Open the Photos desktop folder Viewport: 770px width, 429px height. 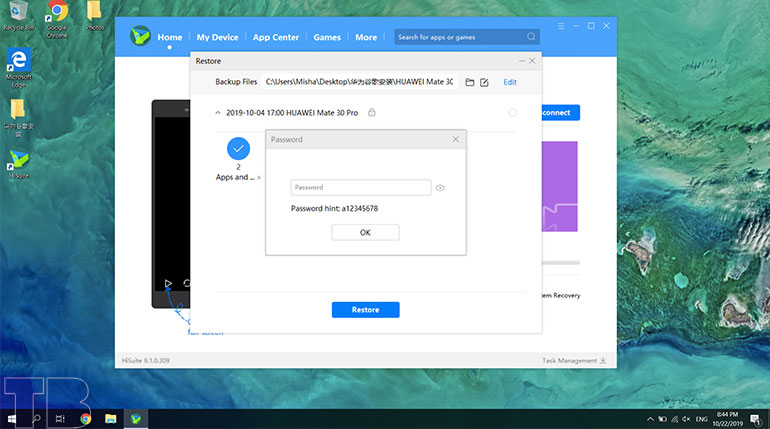coord(94,16)
